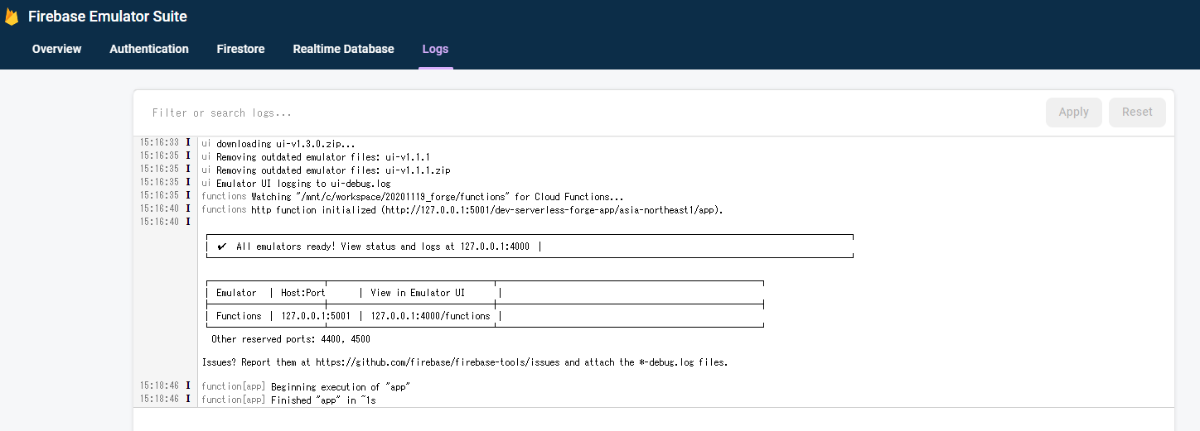Click the "127.0.0.1:5001" host port cell
Viewport: 1200px width, 431px height.
pyautogui.click(x=316, y=316)
